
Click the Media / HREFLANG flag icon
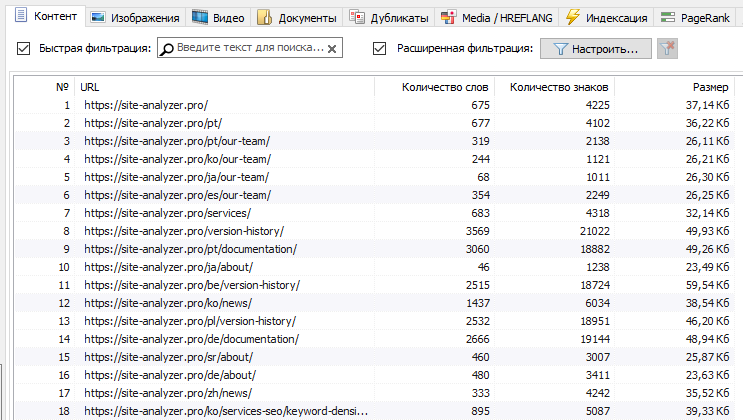448,18
